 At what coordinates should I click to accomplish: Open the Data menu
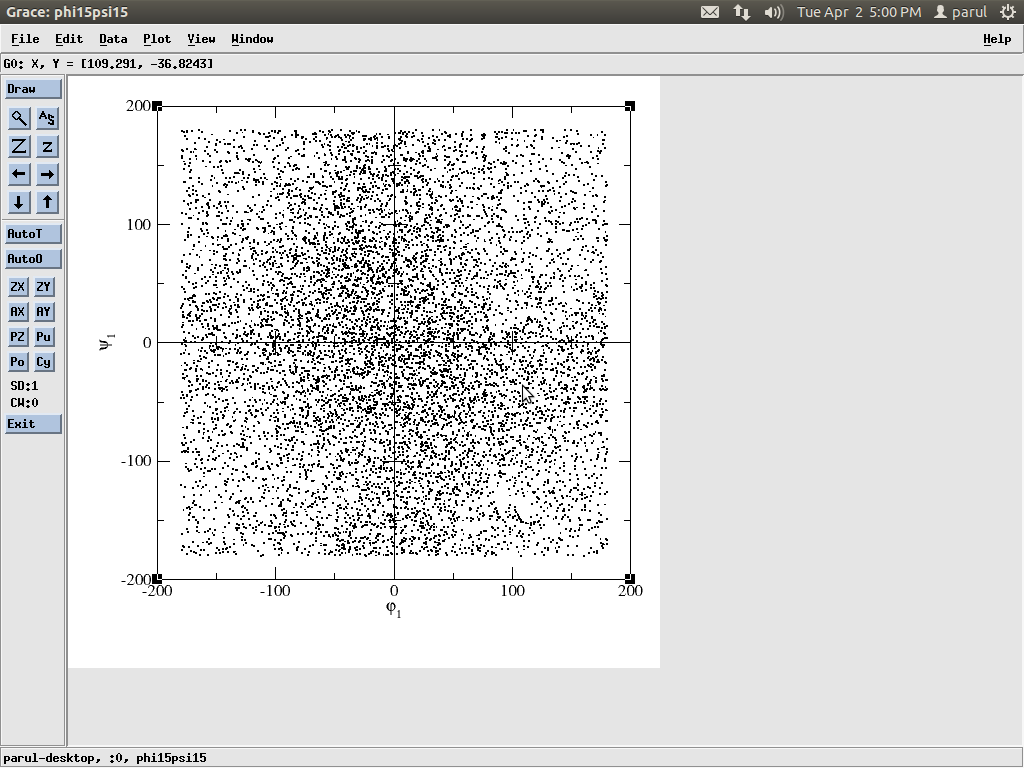point(113,39)
